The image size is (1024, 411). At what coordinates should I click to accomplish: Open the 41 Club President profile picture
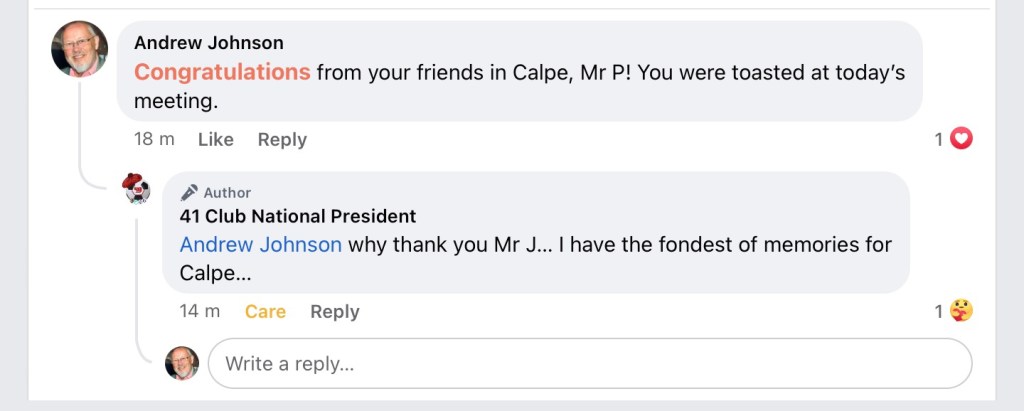(x=137, y=188)
